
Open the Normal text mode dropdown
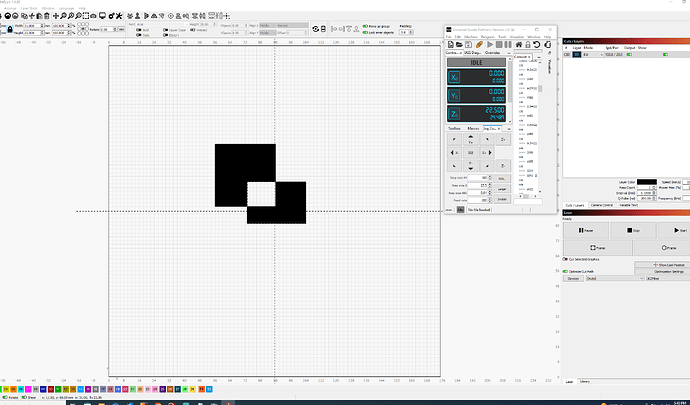(x=292, y=25)
